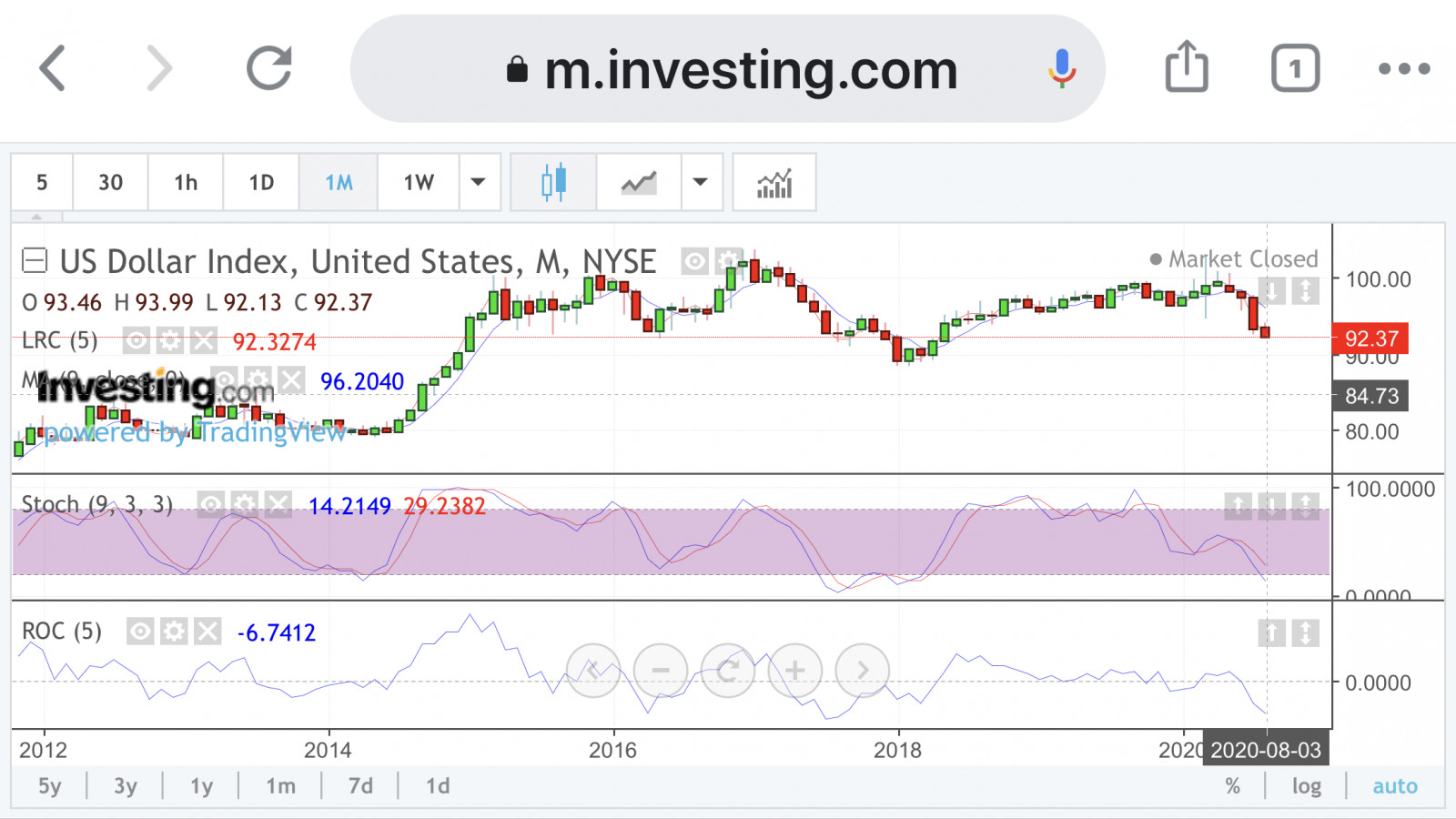Click the chart zoom in plus button
The width and height of the screenshot is (1456, 819).
[x=794, y=671]
